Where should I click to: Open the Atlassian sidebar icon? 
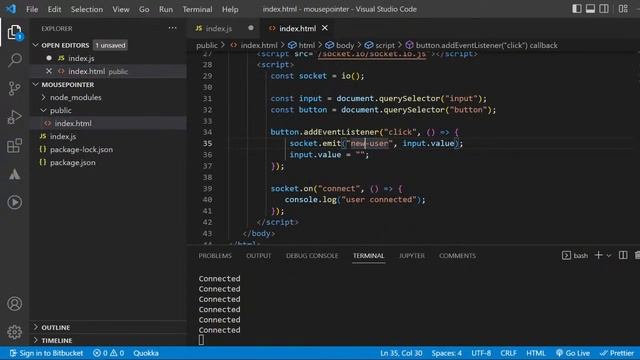14,174
